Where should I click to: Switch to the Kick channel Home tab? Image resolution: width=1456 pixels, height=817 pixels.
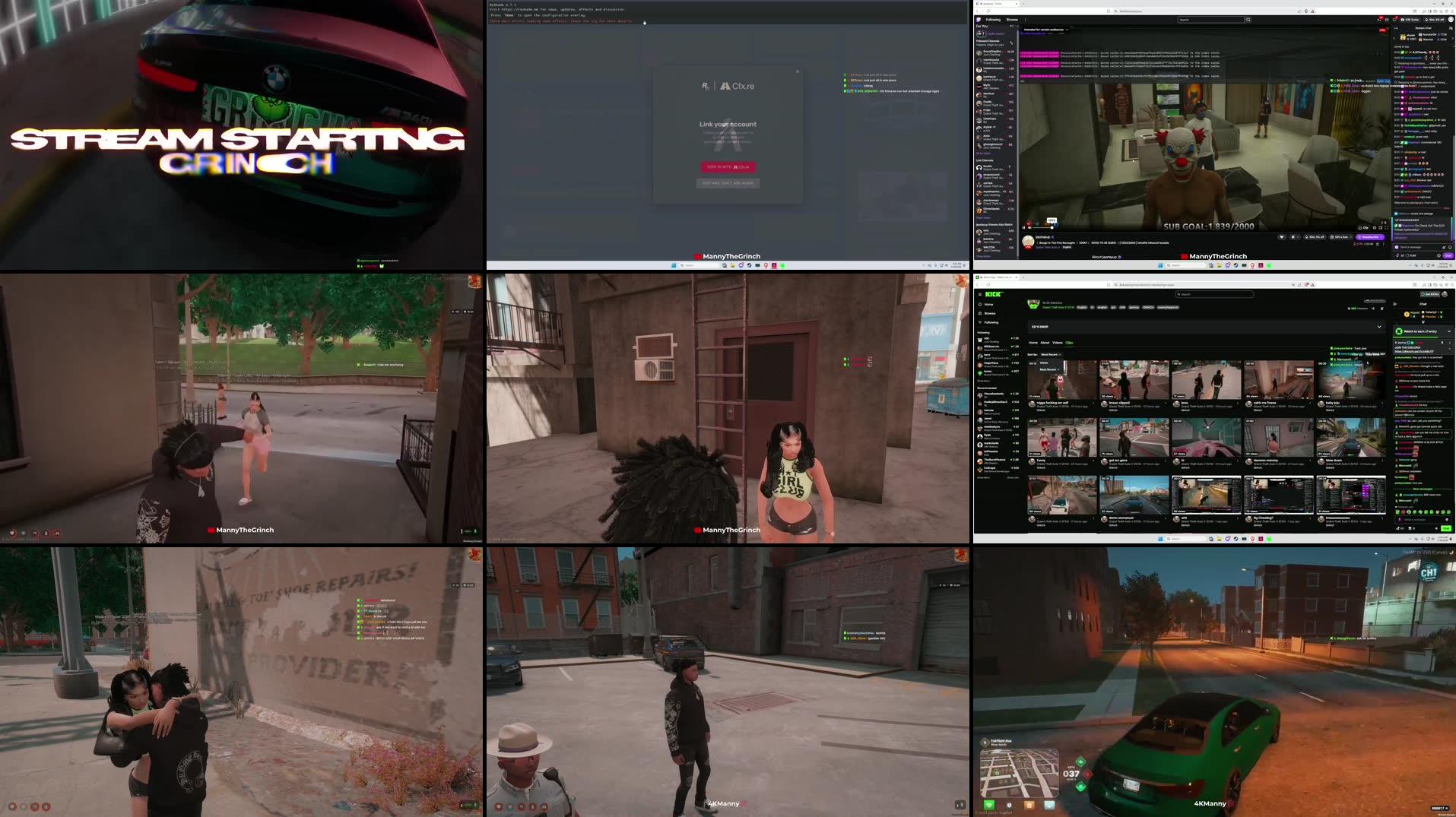tap(1033, 343)
